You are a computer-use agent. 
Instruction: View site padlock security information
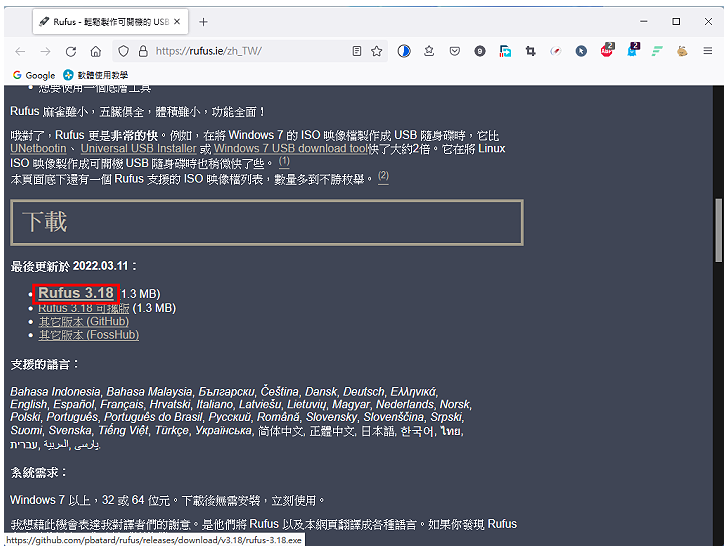pos(143,51)
